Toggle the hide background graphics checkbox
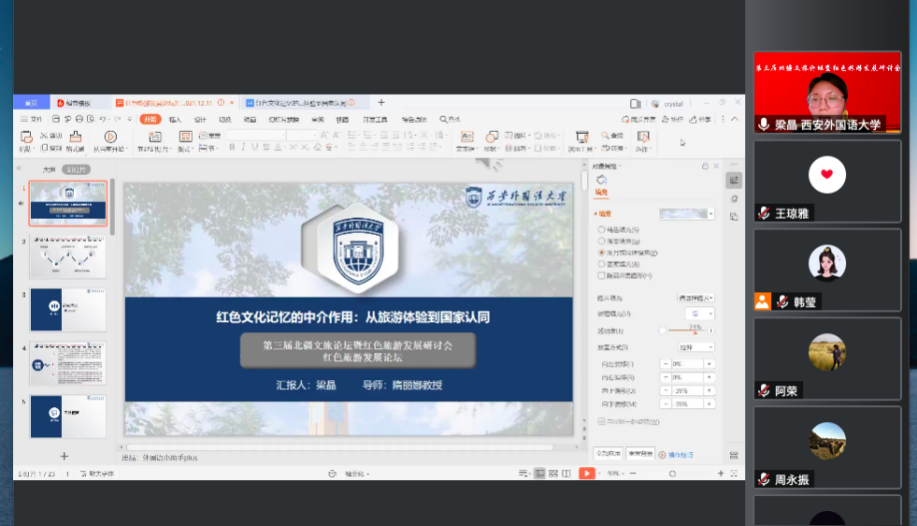 tap(601, 275)
